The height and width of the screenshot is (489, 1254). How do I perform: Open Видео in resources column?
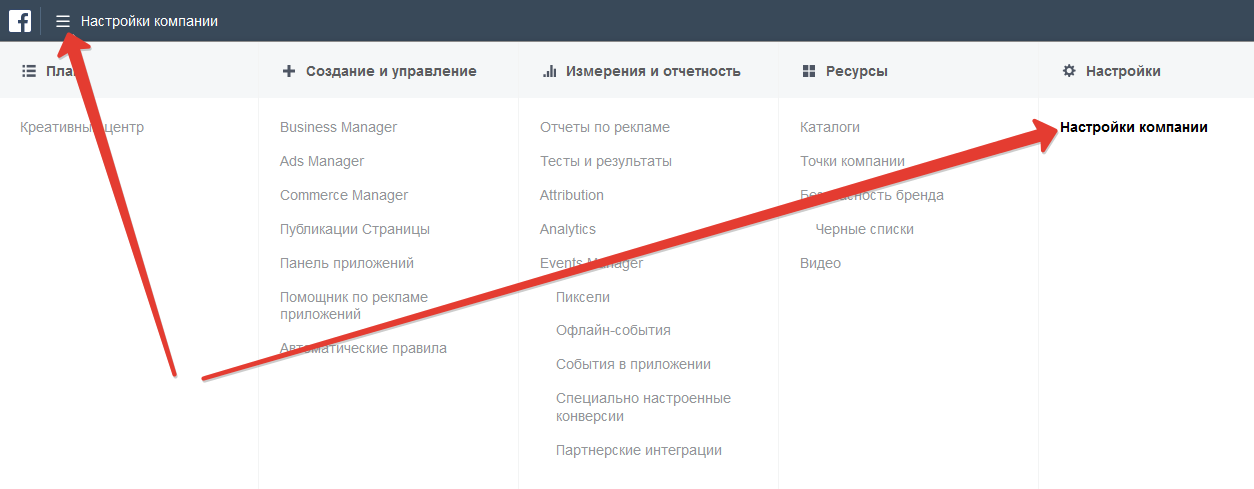[x=820, y=263]
